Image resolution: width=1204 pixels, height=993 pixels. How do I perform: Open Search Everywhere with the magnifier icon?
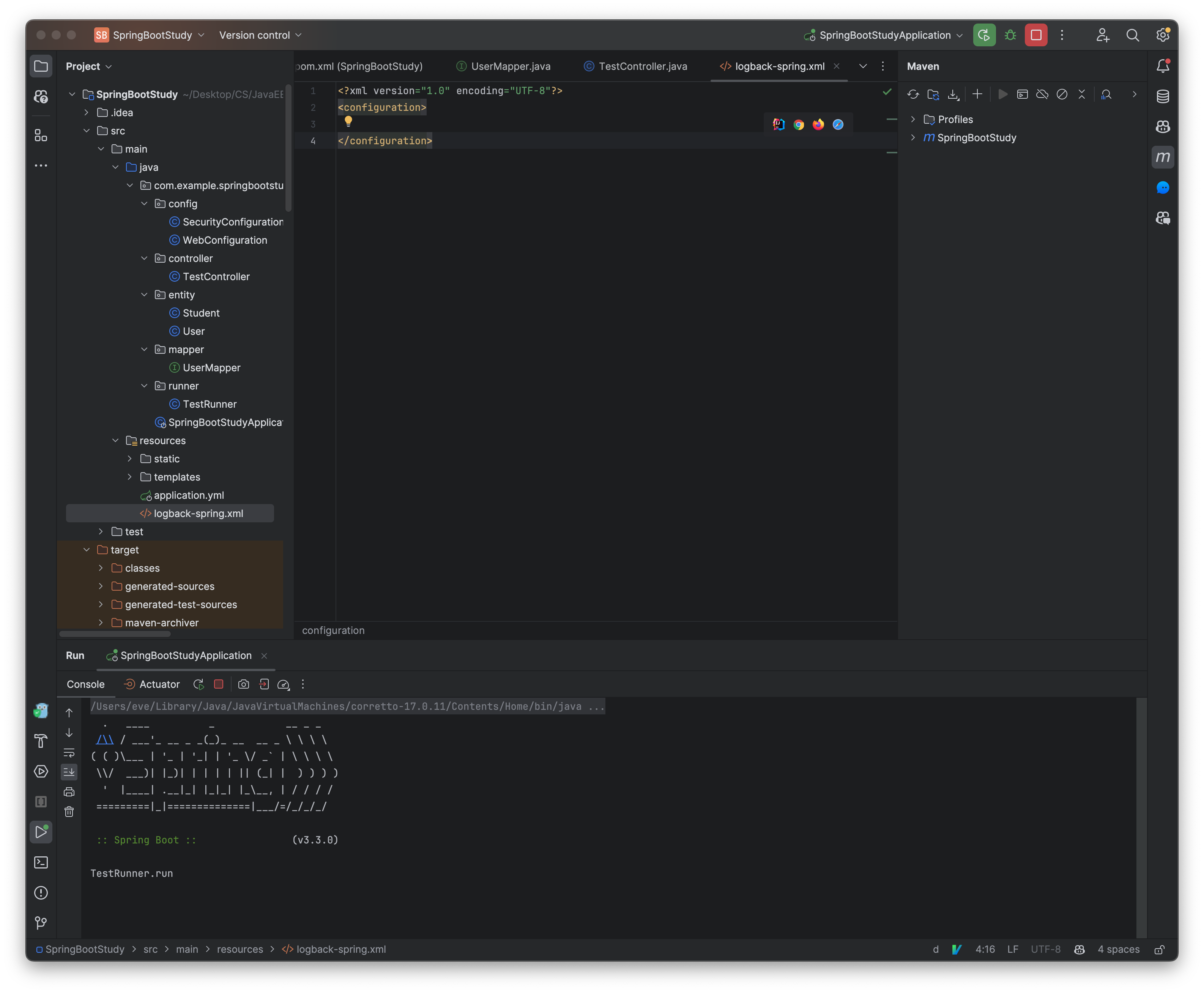(x=1132, y=35)
